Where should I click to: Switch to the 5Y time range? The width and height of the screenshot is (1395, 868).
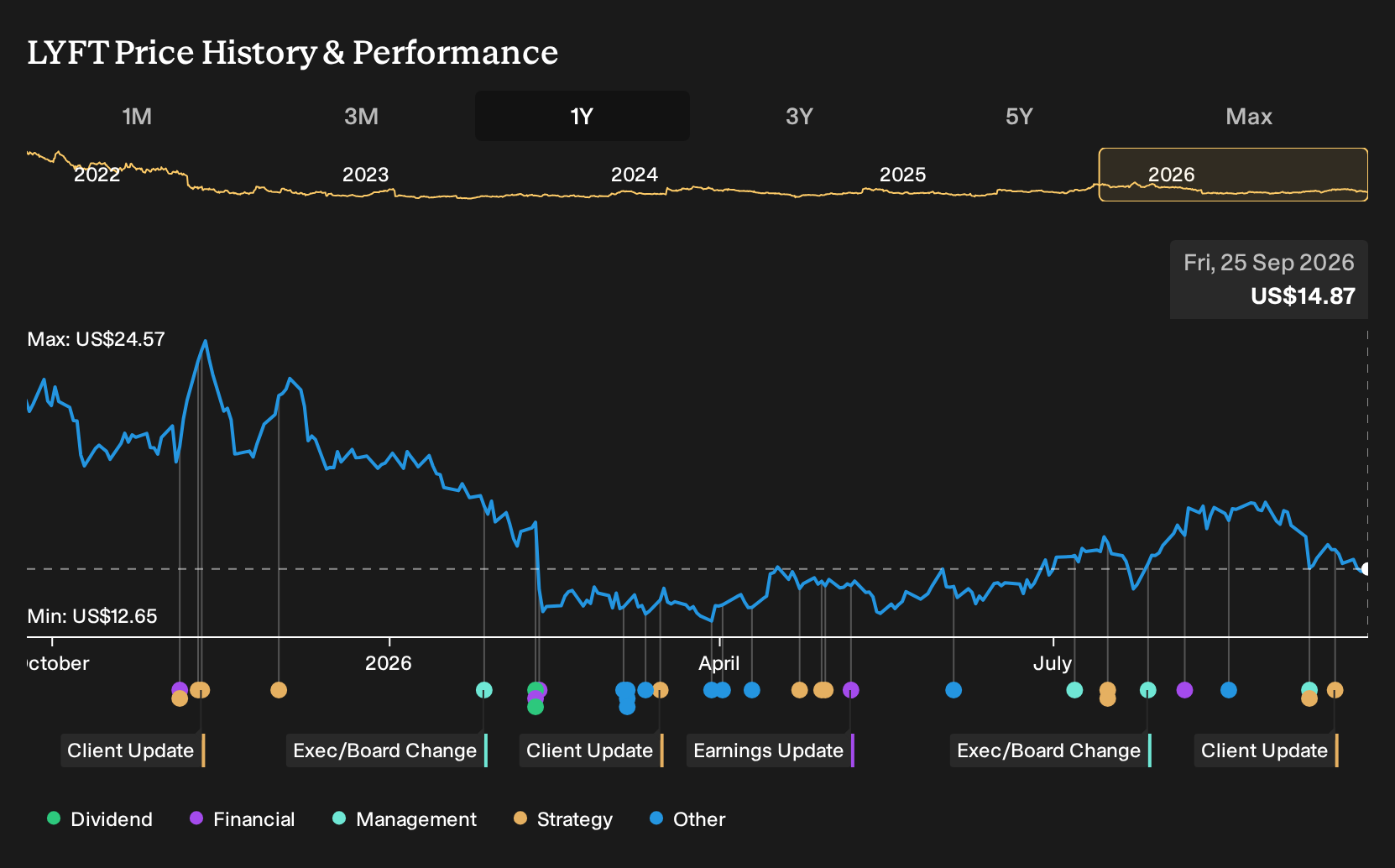pyautogui.click(x=1019, y=116)
